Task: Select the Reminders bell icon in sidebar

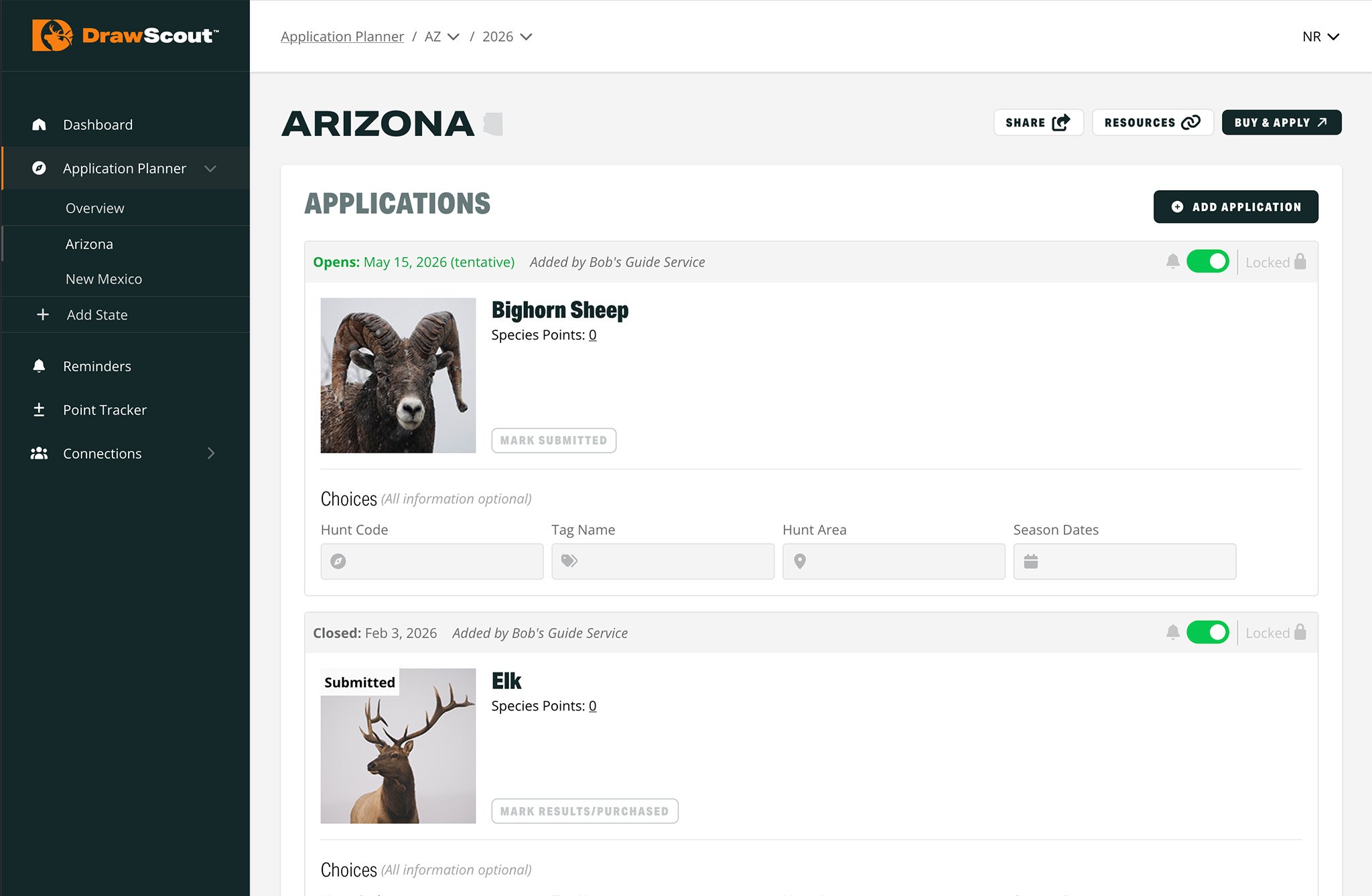Action: coord(39,366)
